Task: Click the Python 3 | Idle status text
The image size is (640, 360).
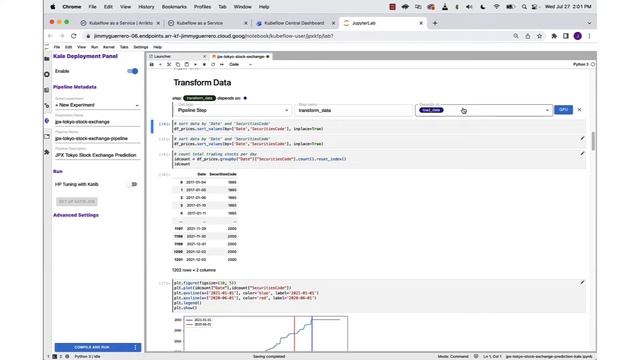Action: pos(87,356)
